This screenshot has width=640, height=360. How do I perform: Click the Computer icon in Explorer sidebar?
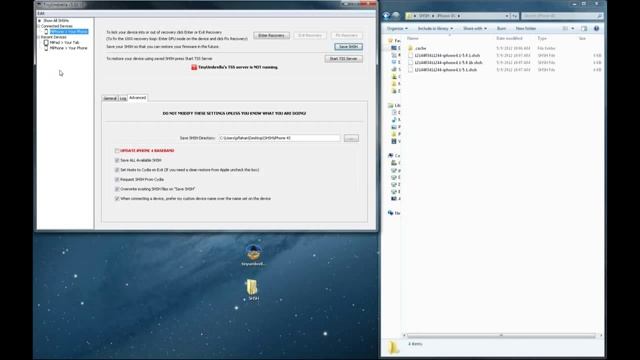391,156
